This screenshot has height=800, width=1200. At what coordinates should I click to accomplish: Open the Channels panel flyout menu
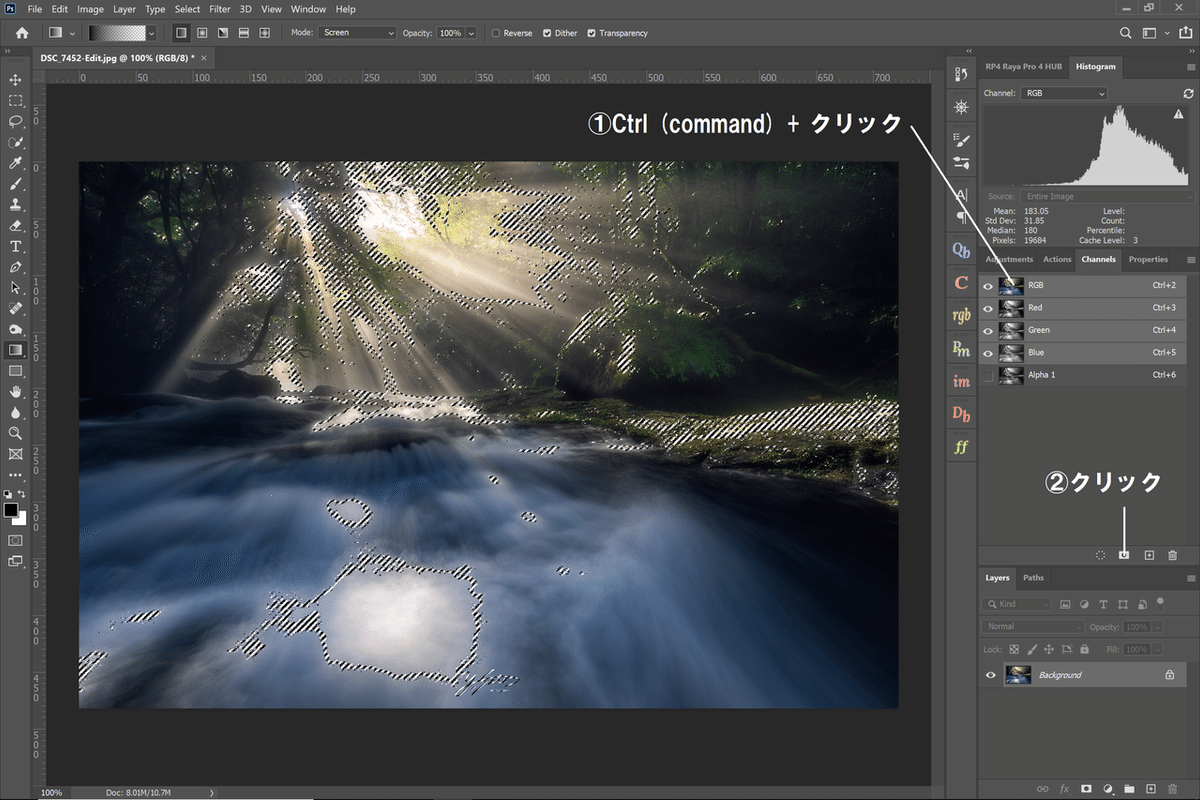1190,260
